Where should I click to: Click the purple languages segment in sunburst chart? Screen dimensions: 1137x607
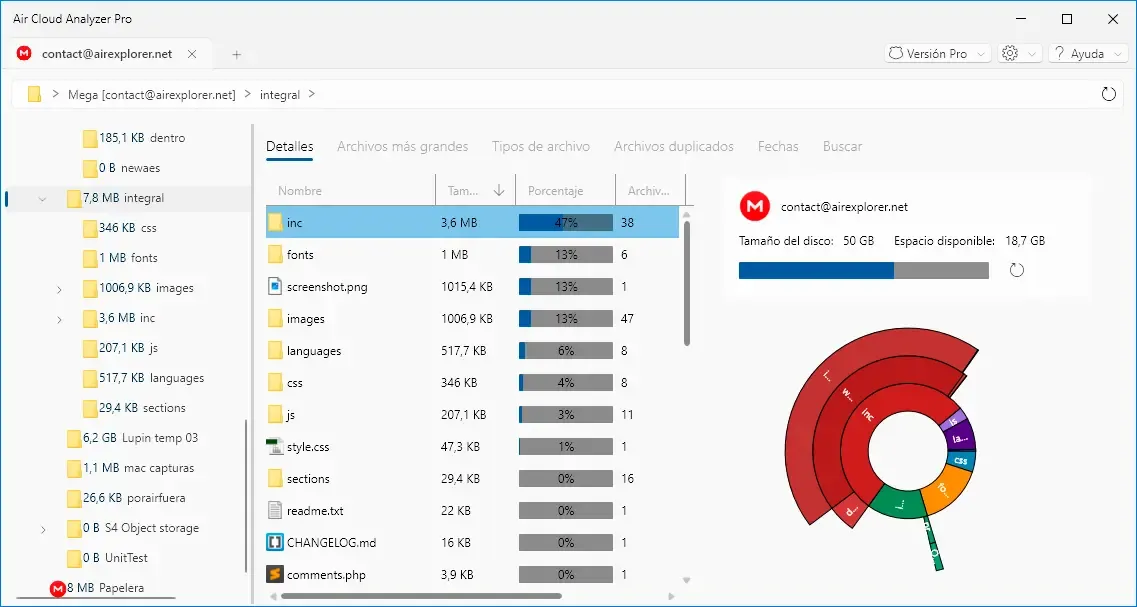tap(961, 438)
